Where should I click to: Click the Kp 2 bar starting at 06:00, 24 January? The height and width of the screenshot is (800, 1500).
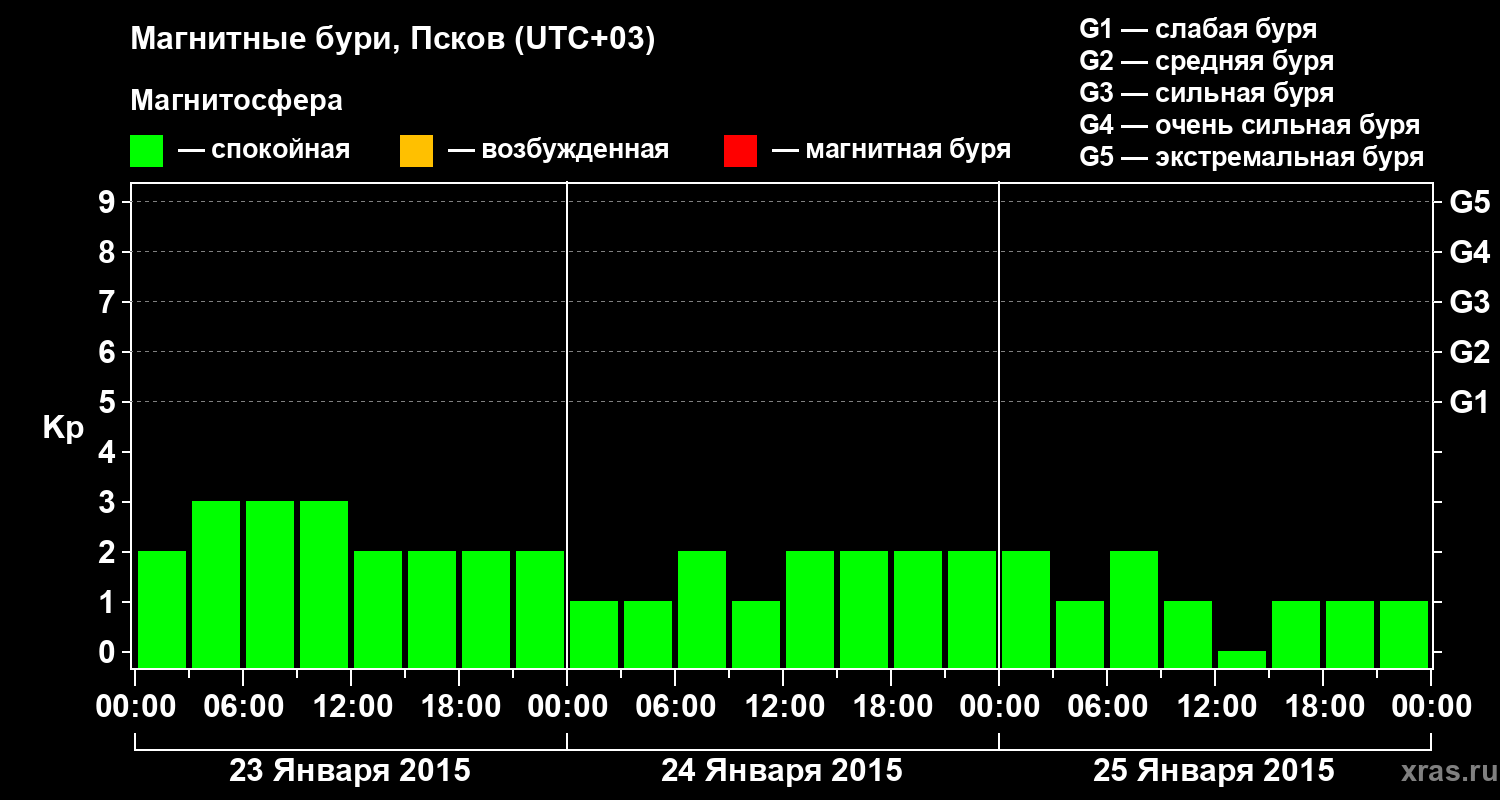[x=702, y=609]
